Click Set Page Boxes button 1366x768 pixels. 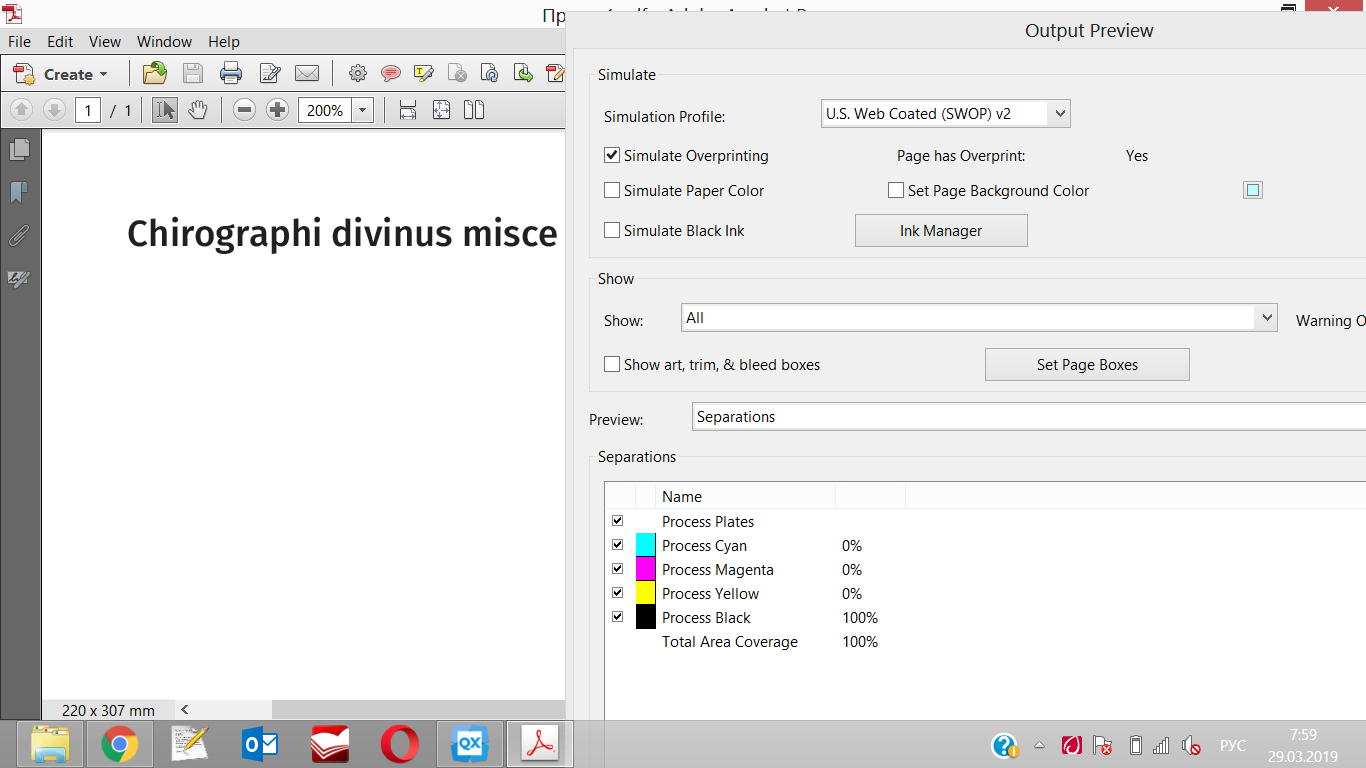[x=1087, y=365]
